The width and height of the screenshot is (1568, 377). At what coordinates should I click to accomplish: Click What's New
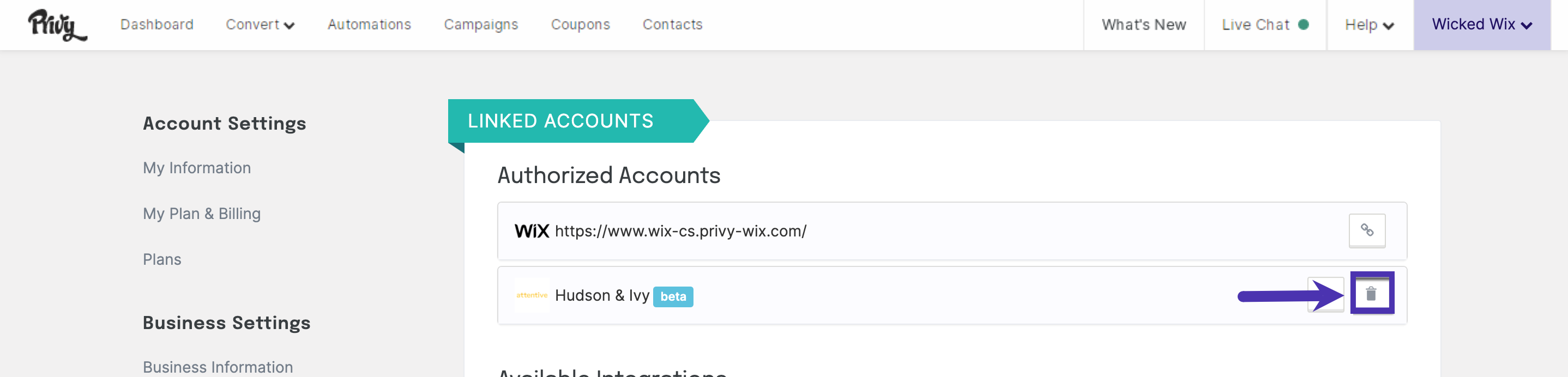[1143, 25]
